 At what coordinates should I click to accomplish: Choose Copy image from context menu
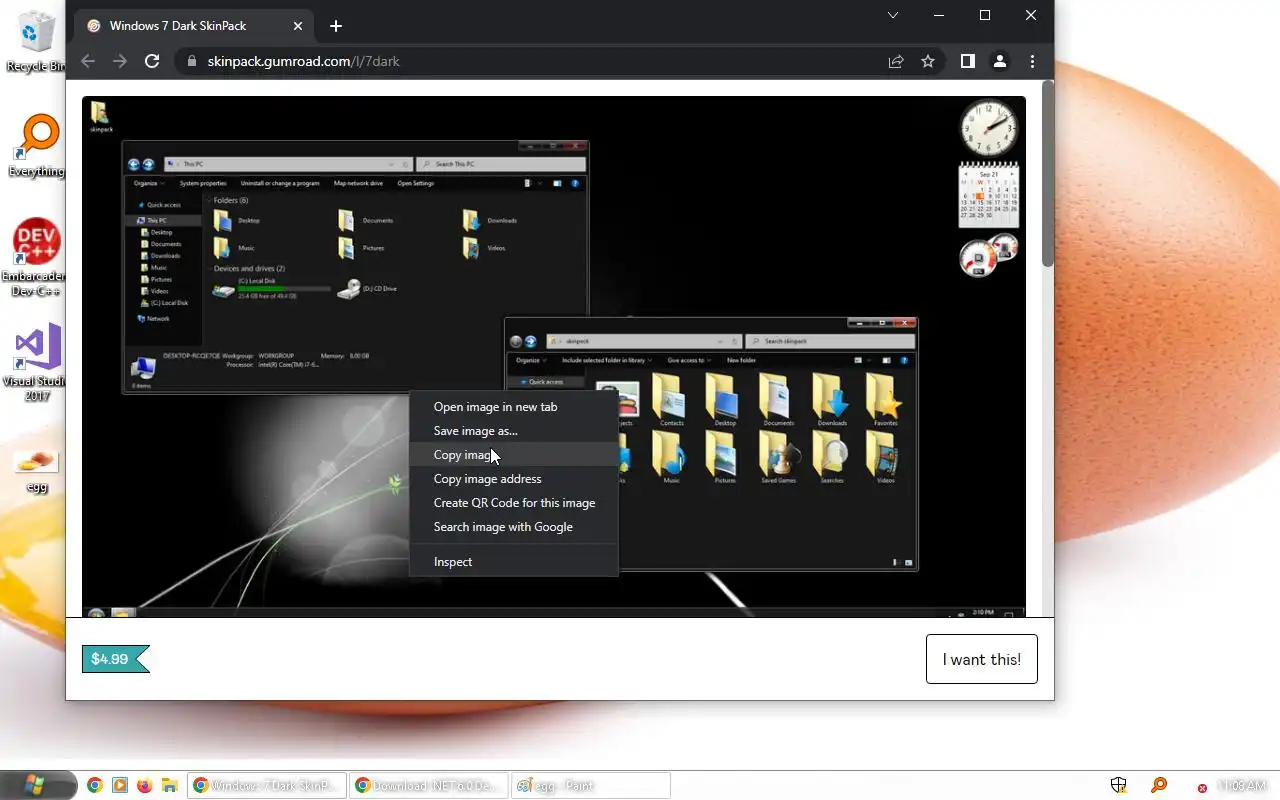point(514,455)
